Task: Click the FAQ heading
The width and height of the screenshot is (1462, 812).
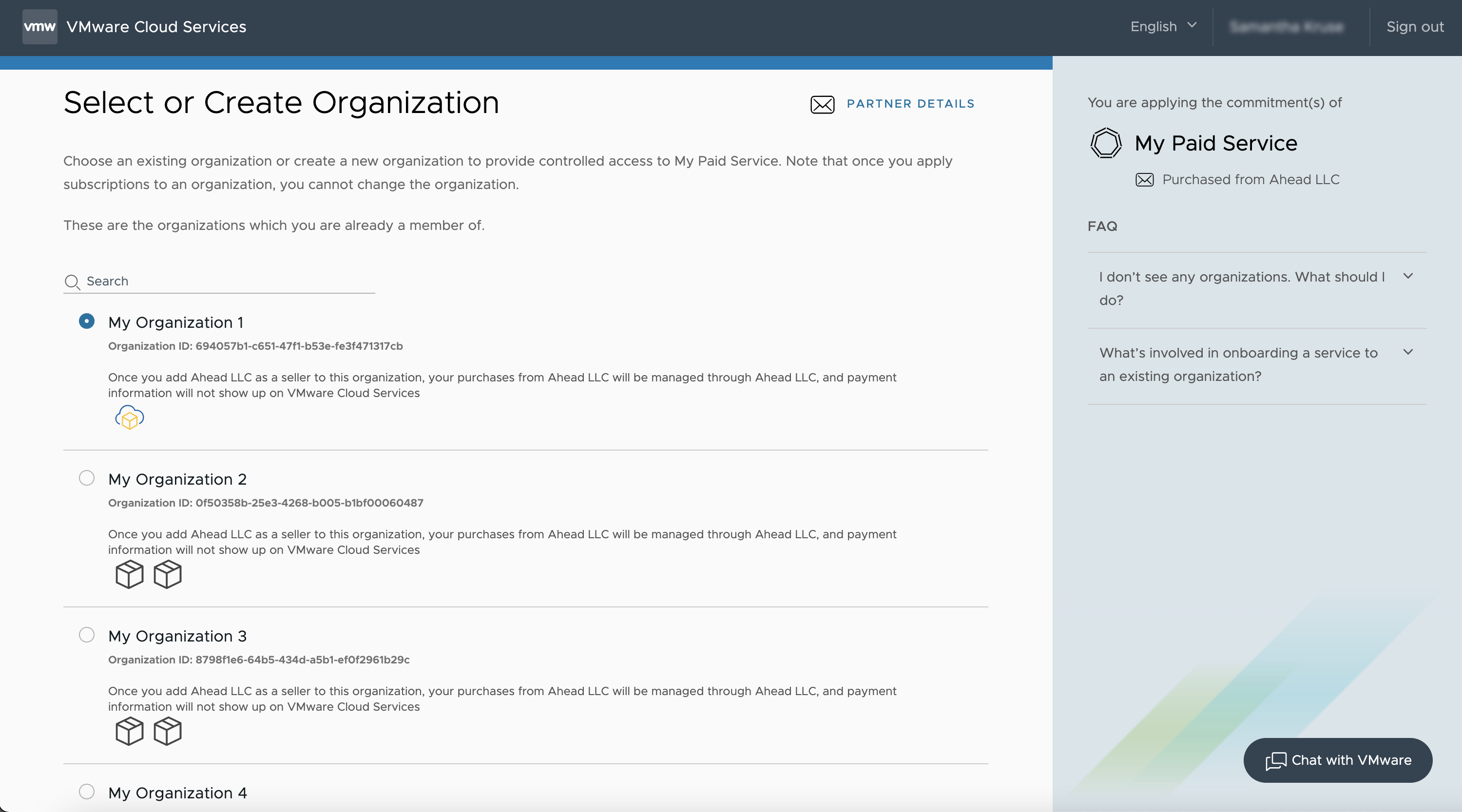Action: (x=1102, y=227)
